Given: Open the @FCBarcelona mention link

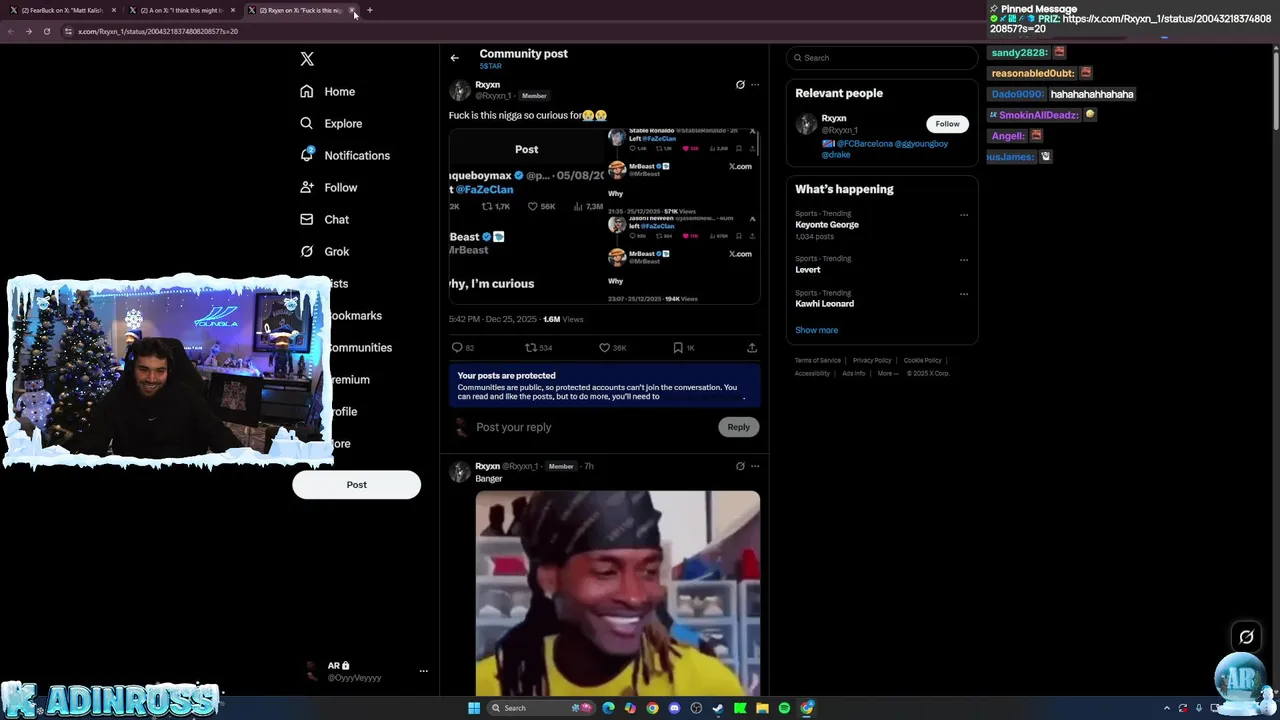Looking at the screenshot, I should pos(864,144).
